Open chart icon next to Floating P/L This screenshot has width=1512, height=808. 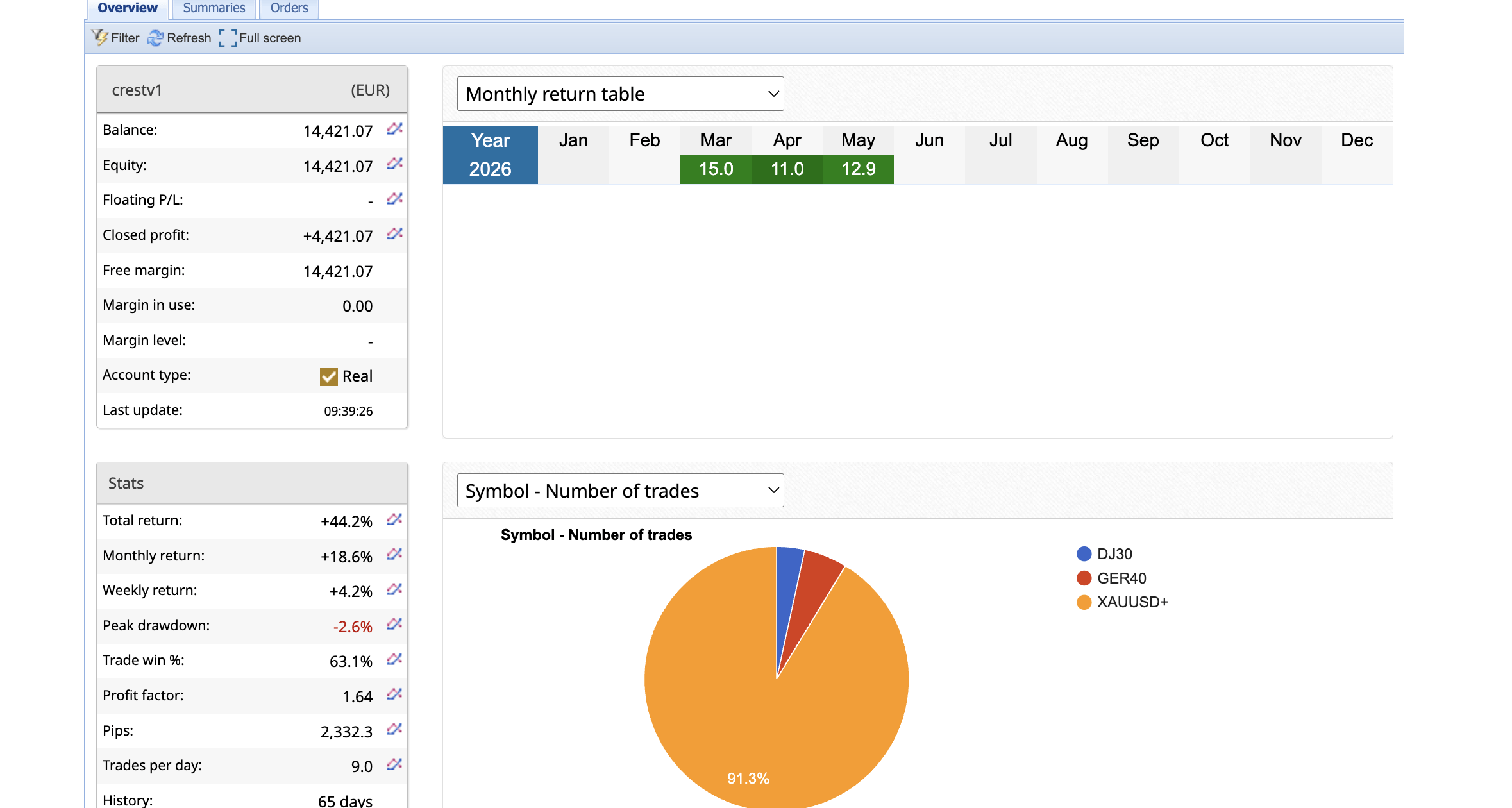(394, 199)
